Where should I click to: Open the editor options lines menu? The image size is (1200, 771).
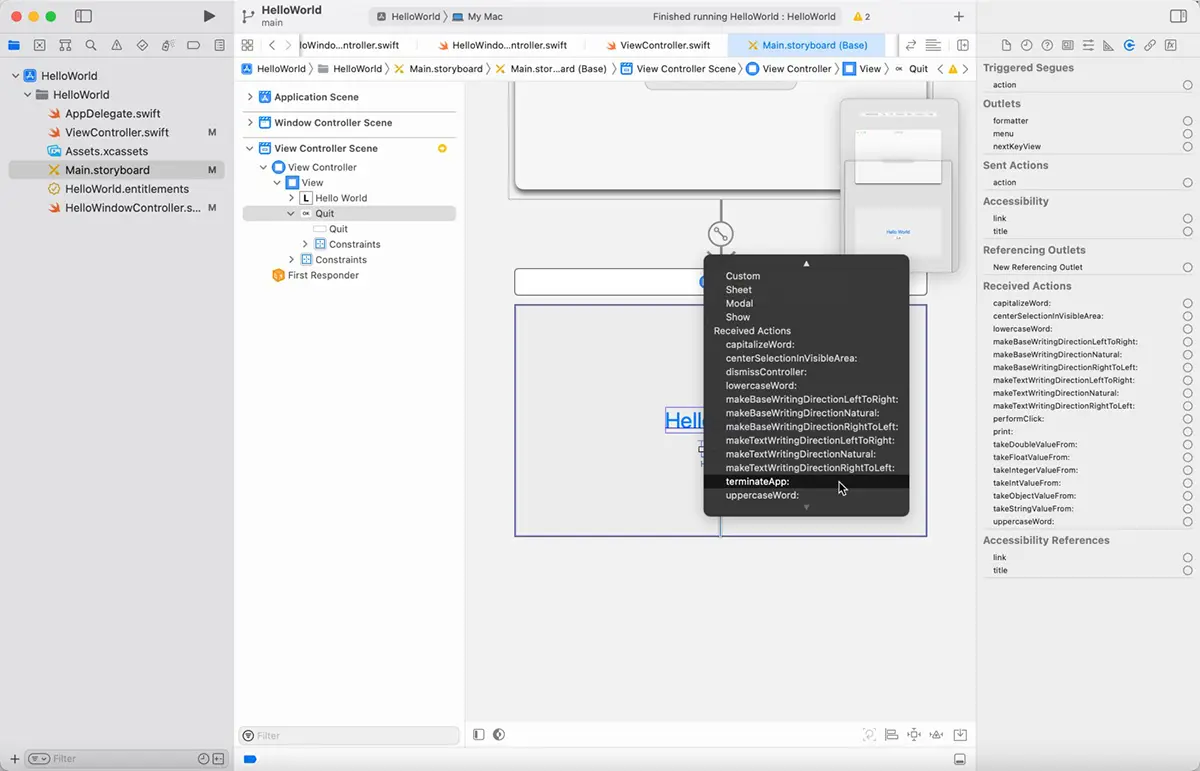[x=933, y=45]
